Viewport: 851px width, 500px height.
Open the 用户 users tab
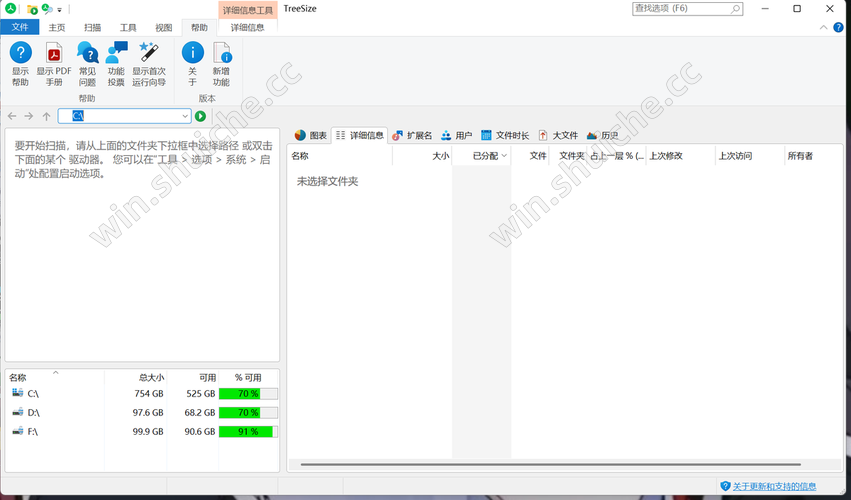point(456,135)
